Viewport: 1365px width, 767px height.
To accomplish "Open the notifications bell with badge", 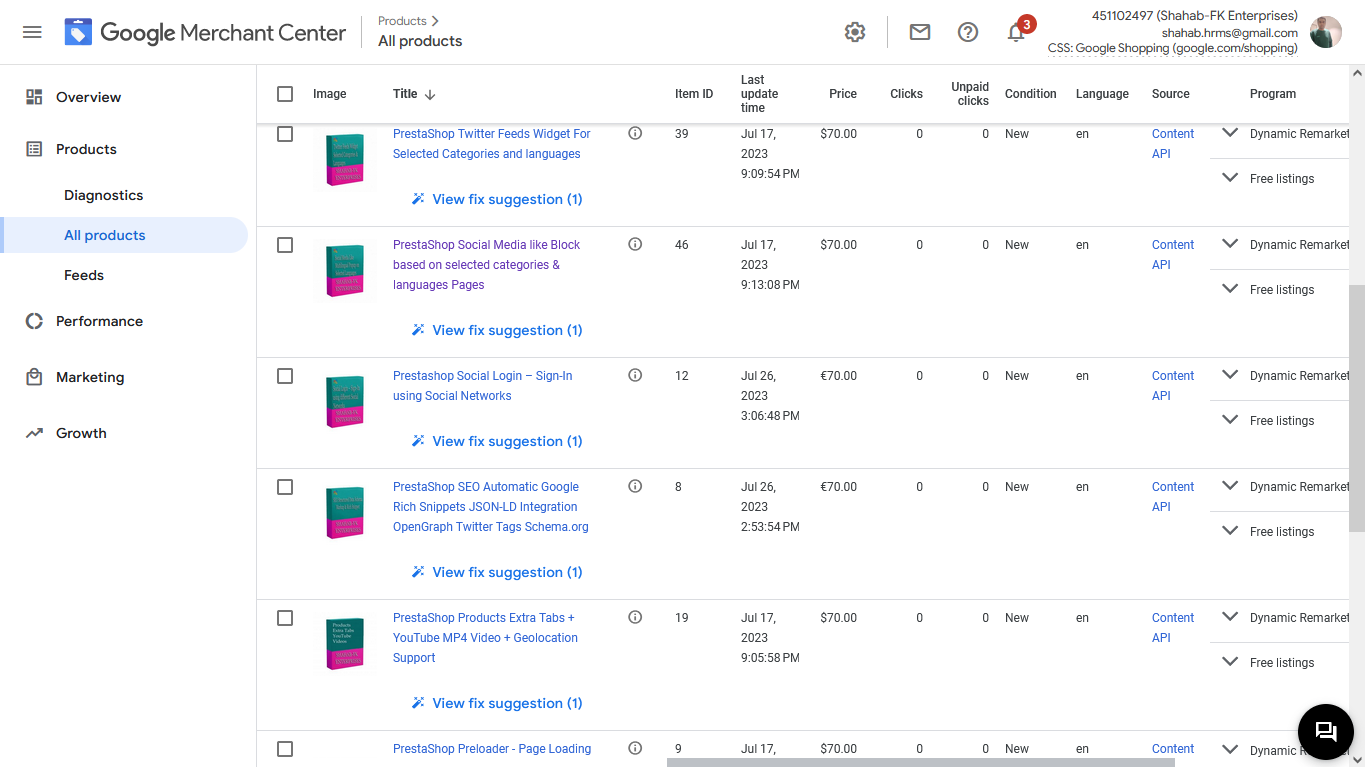I will click(1017, 32).
